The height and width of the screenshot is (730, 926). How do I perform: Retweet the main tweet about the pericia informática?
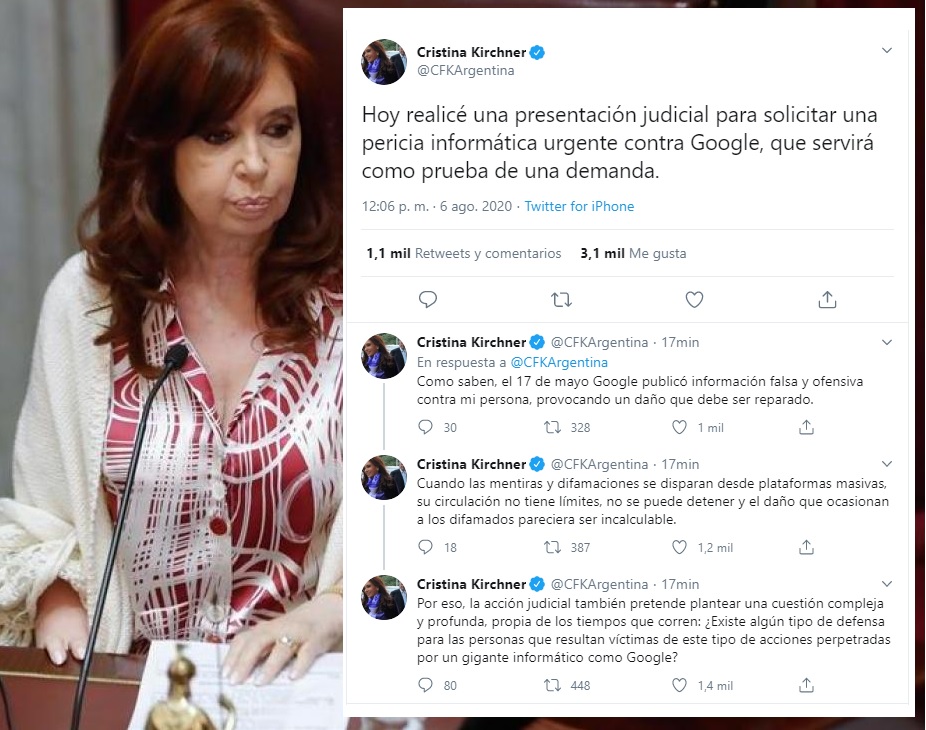pyautogui.click(x=561, y=300)
